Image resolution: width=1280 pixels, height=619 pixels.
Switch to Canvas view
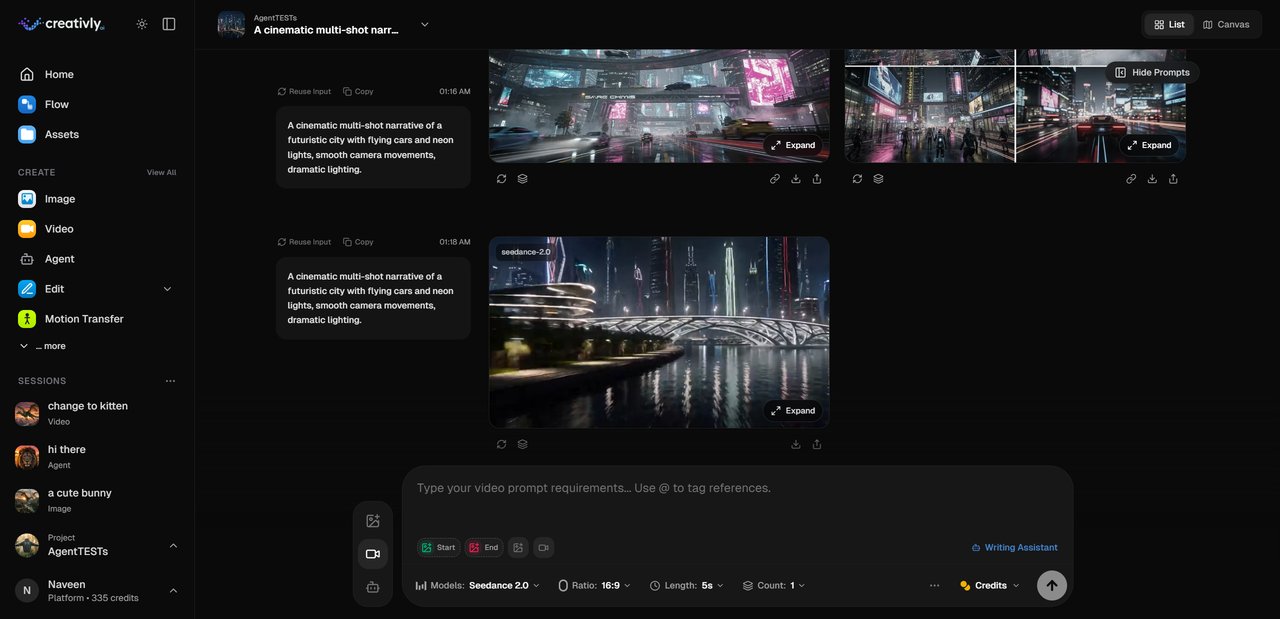coord(1226,24)
